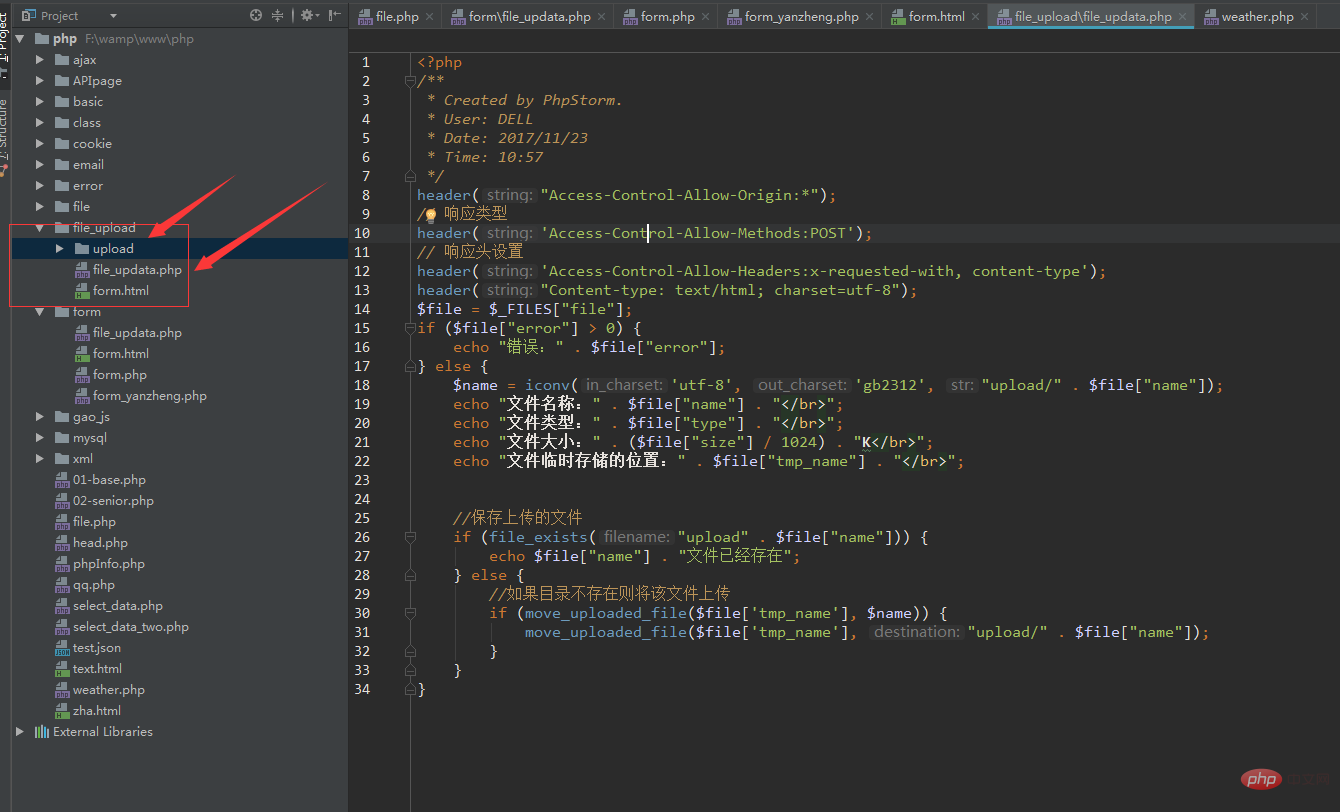Select select_data.php in the project tree
Image resolution: width=1340 pixels, height=812 pixels.
click(x=108, y=606)
